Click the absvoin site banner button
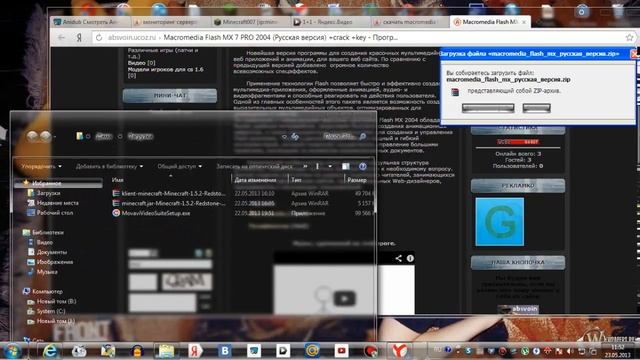This screenshot has height=360, width=640. click(518, 309)
